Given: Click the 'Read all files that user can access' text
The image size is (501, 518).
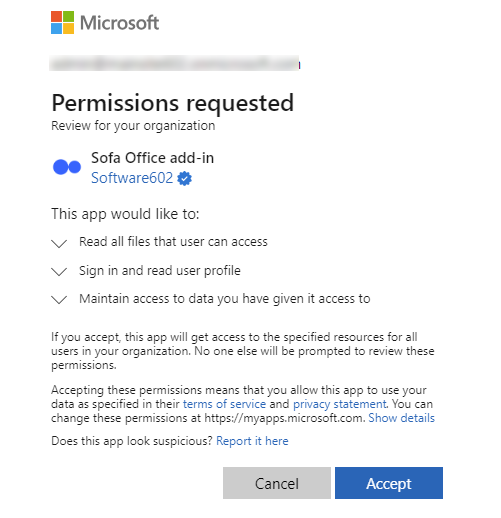Looking at the screenshot, I should [173, 242].
